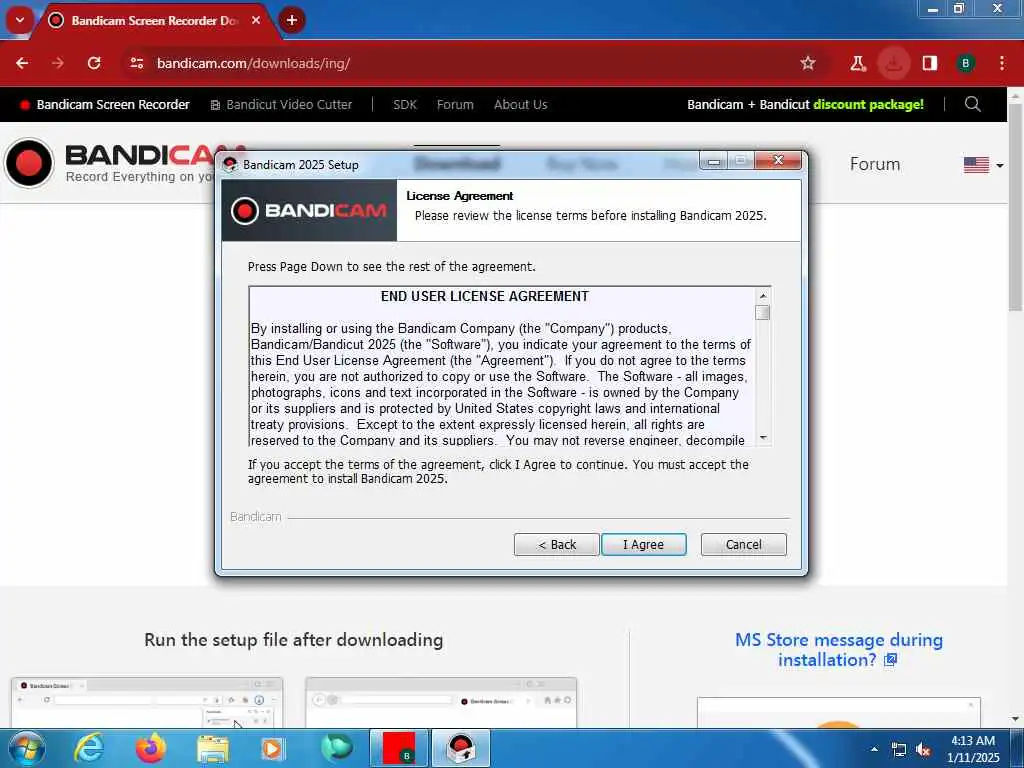Open Chrome Labs flask icon

pos(857,63)
